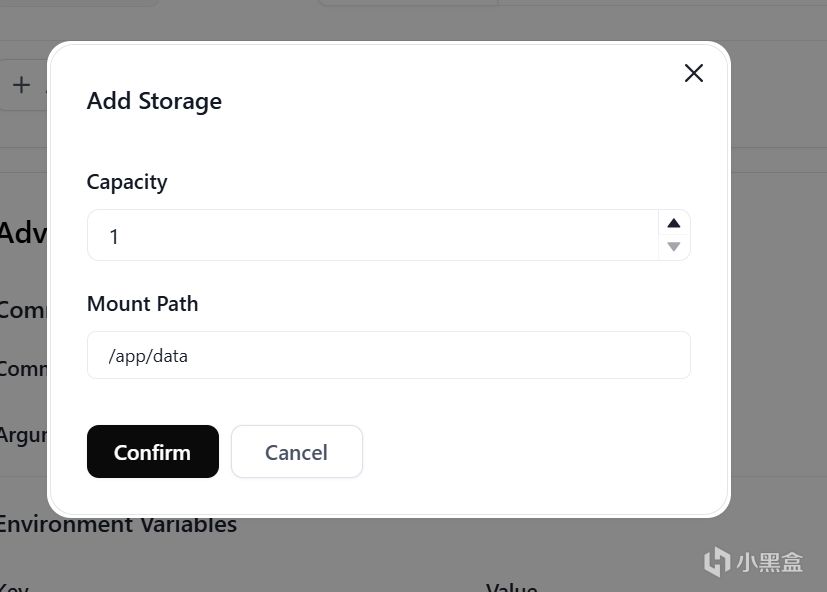Click the Key column header
The height and width of the screenshot is (592, 827).
click(x=14, y=587)
